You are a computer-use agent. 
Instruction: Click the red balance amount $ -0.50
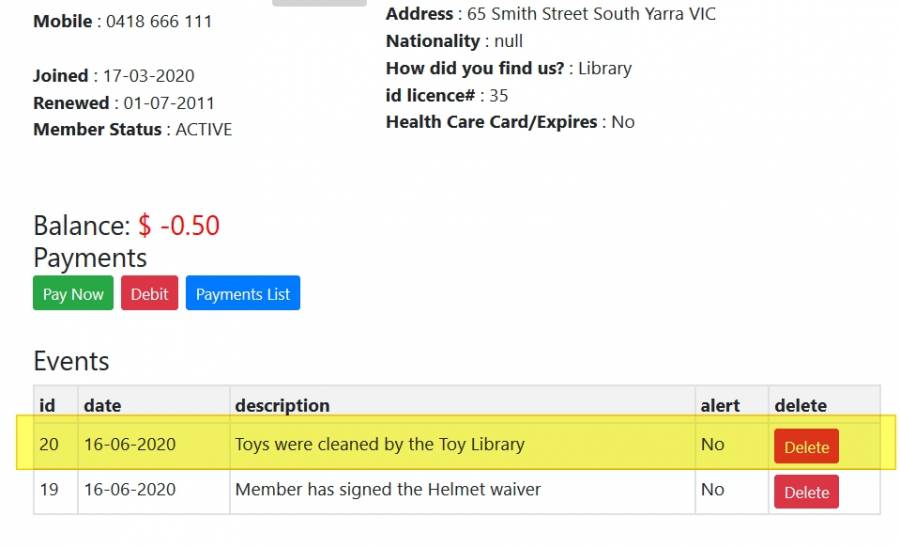[x=179, y=225]
